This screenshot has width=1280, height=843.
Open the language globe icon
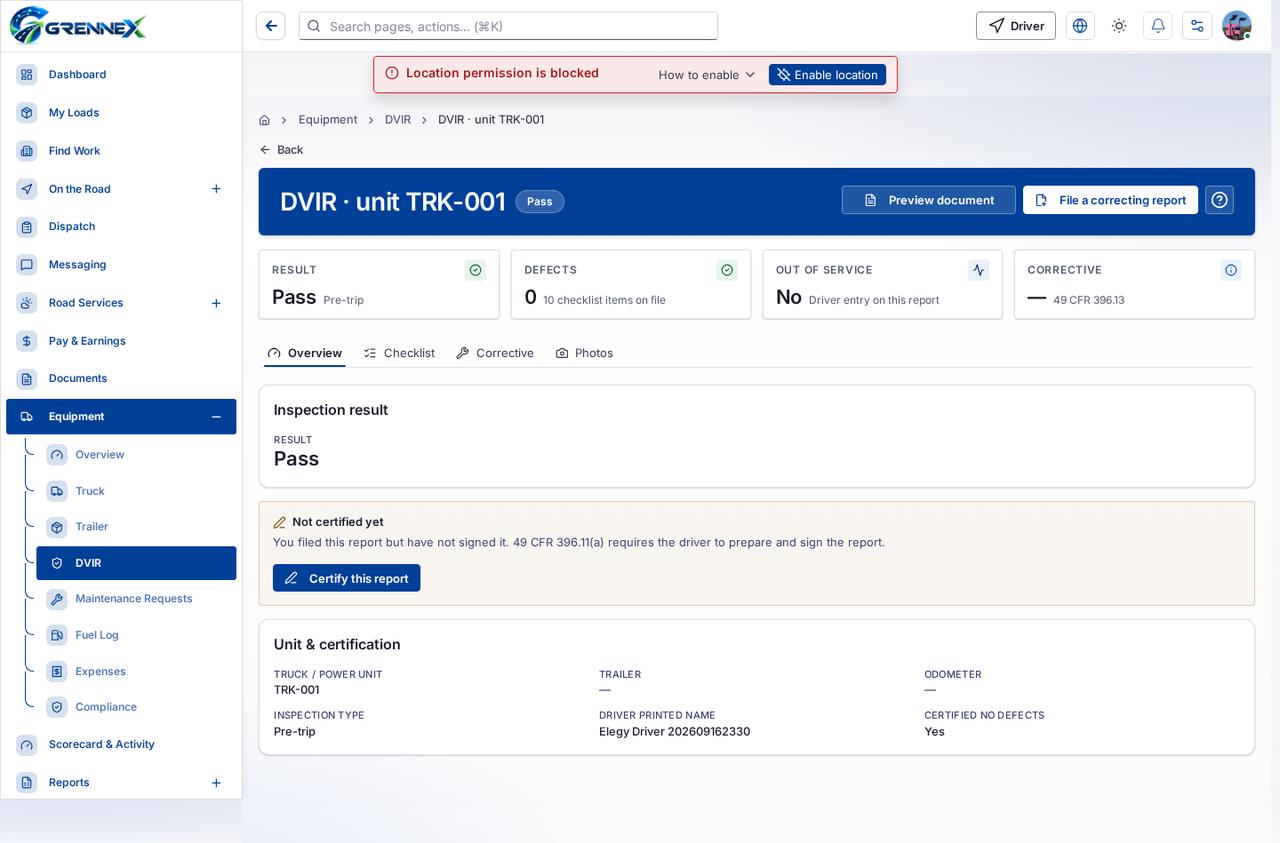coord(1080,26)
